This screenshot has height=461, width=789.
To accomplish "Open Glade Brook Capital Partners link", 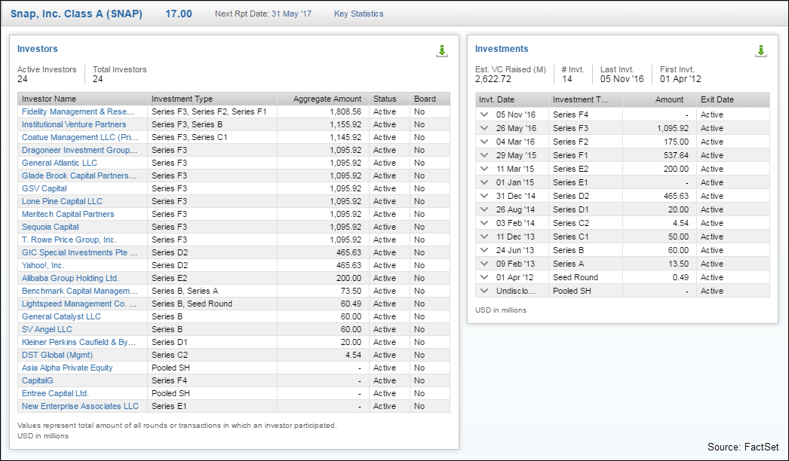I will coord(79,176).
